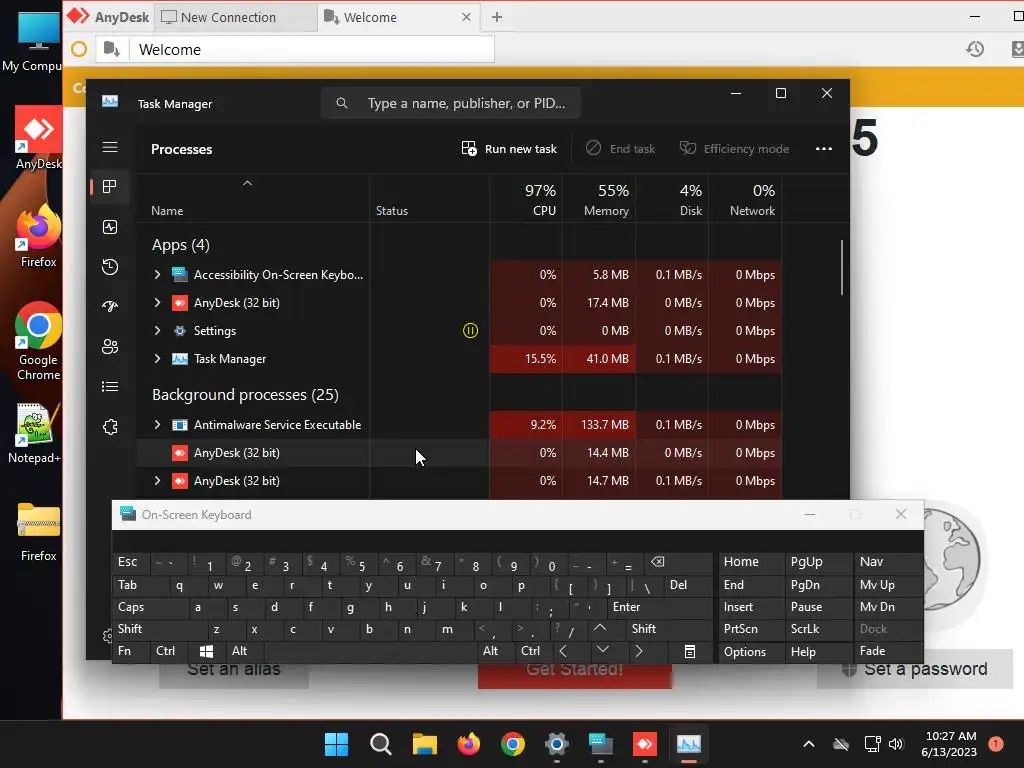This screenshot has width=1024, height=768.
Task: Click Run new task button
Action: point(509,149)
